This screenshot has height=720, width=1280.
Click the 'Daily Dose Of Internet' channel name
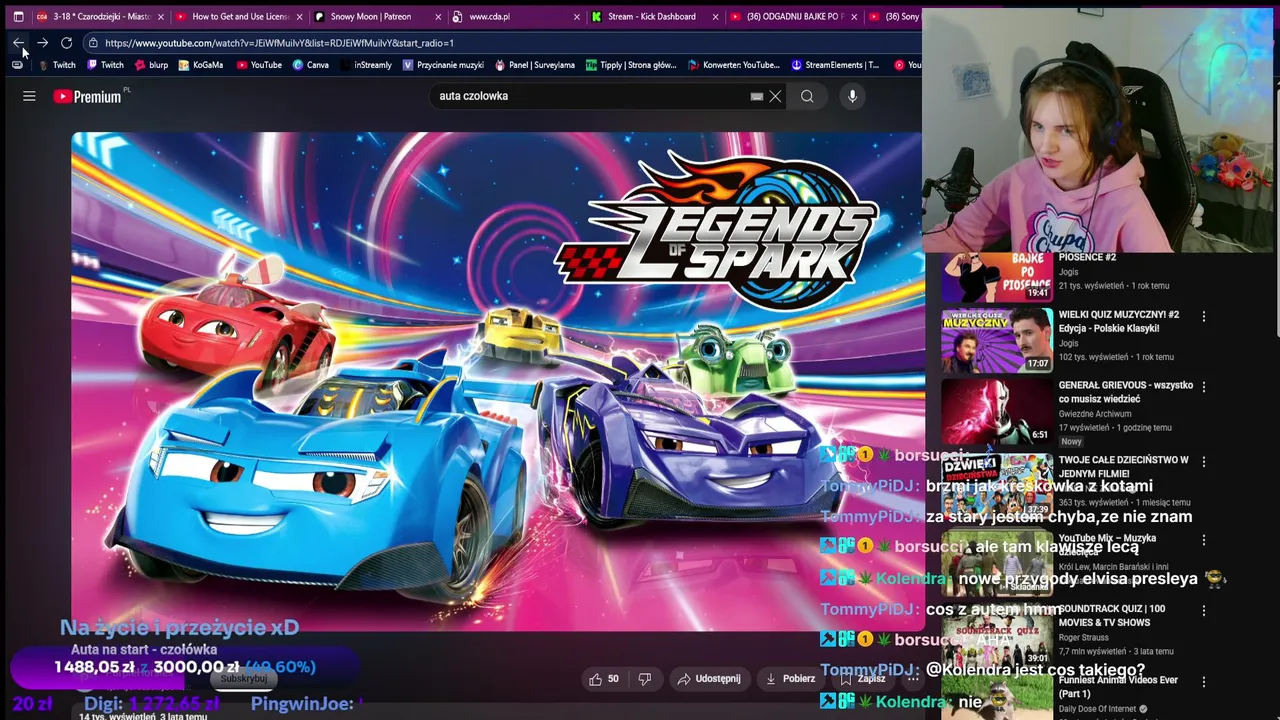point(1098,709)
